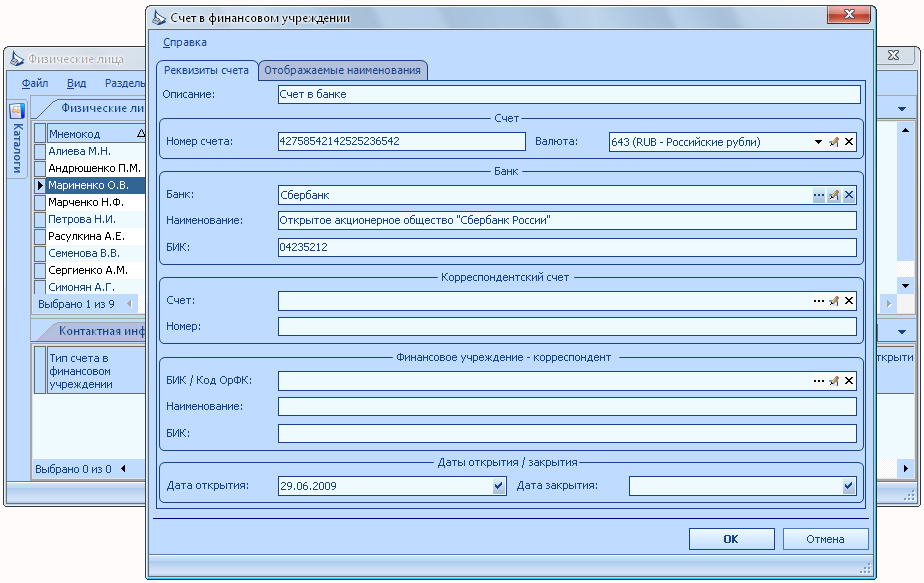Viewport: 924px width, 583px height.
Task: Clear the Валюта currency field with X icon
Action: tap(849, 141)
